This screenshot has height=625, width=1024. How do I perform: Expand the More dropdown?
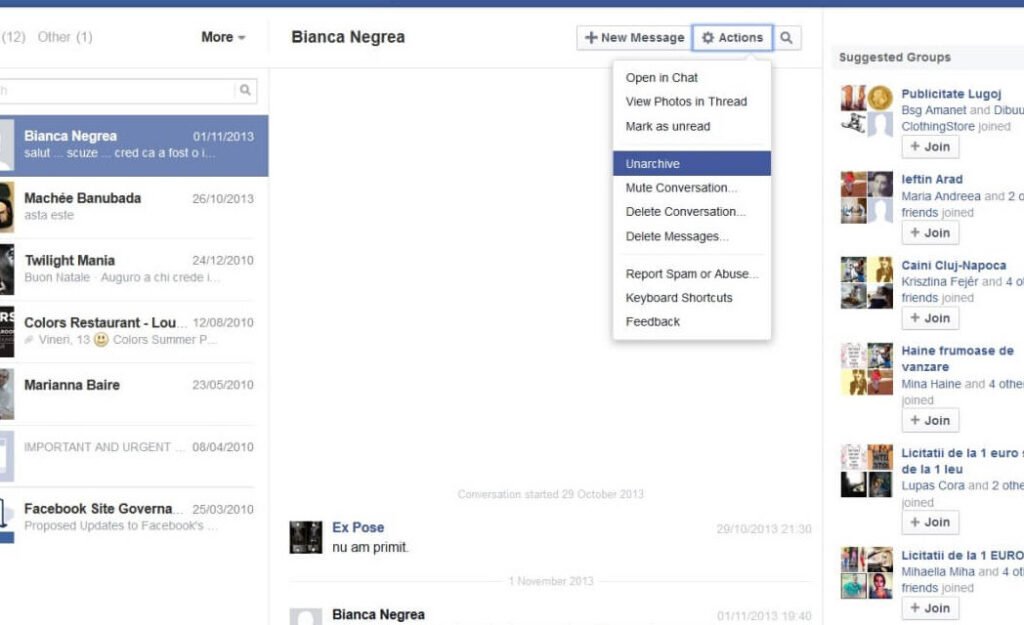pos(223,37)
